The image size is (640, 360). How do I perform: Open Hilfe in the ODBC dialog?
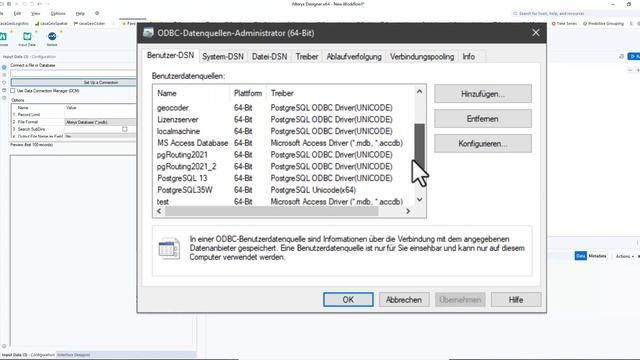516,300
